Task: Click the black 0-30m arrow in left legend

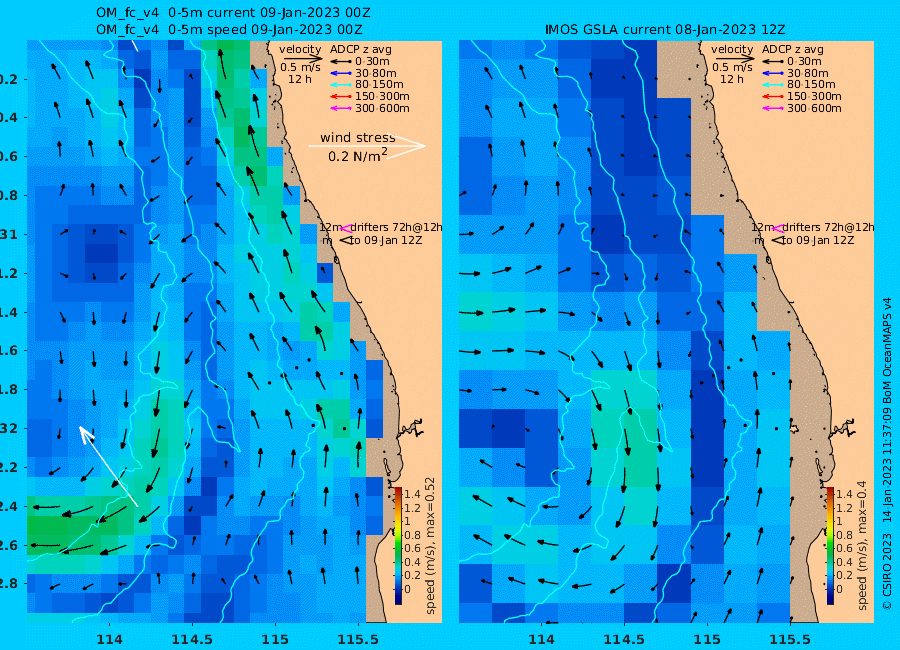Action: (x=341, y=61)
